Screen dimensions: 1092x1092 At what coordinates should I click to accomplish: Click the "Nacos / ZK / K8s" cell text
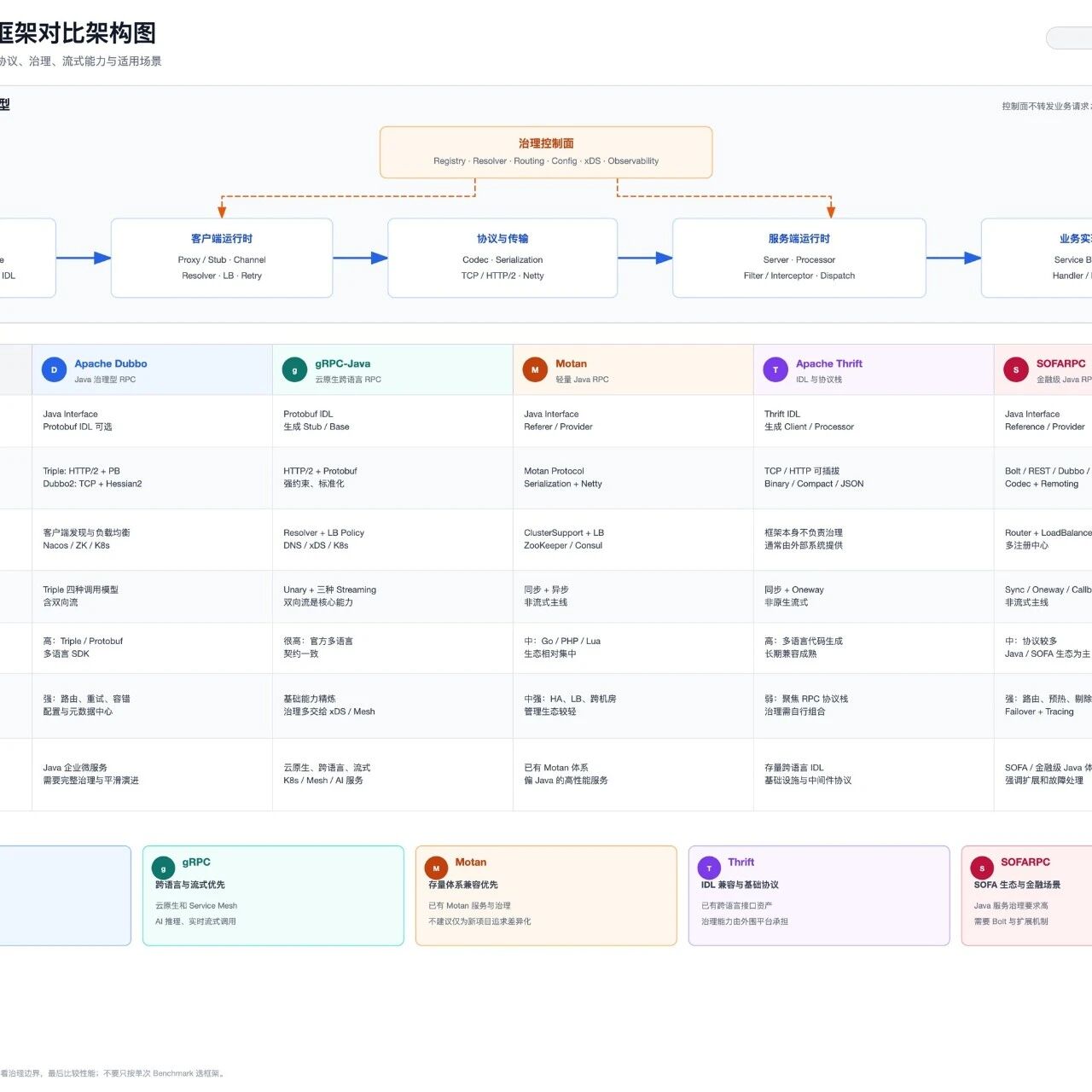point(76,546)
